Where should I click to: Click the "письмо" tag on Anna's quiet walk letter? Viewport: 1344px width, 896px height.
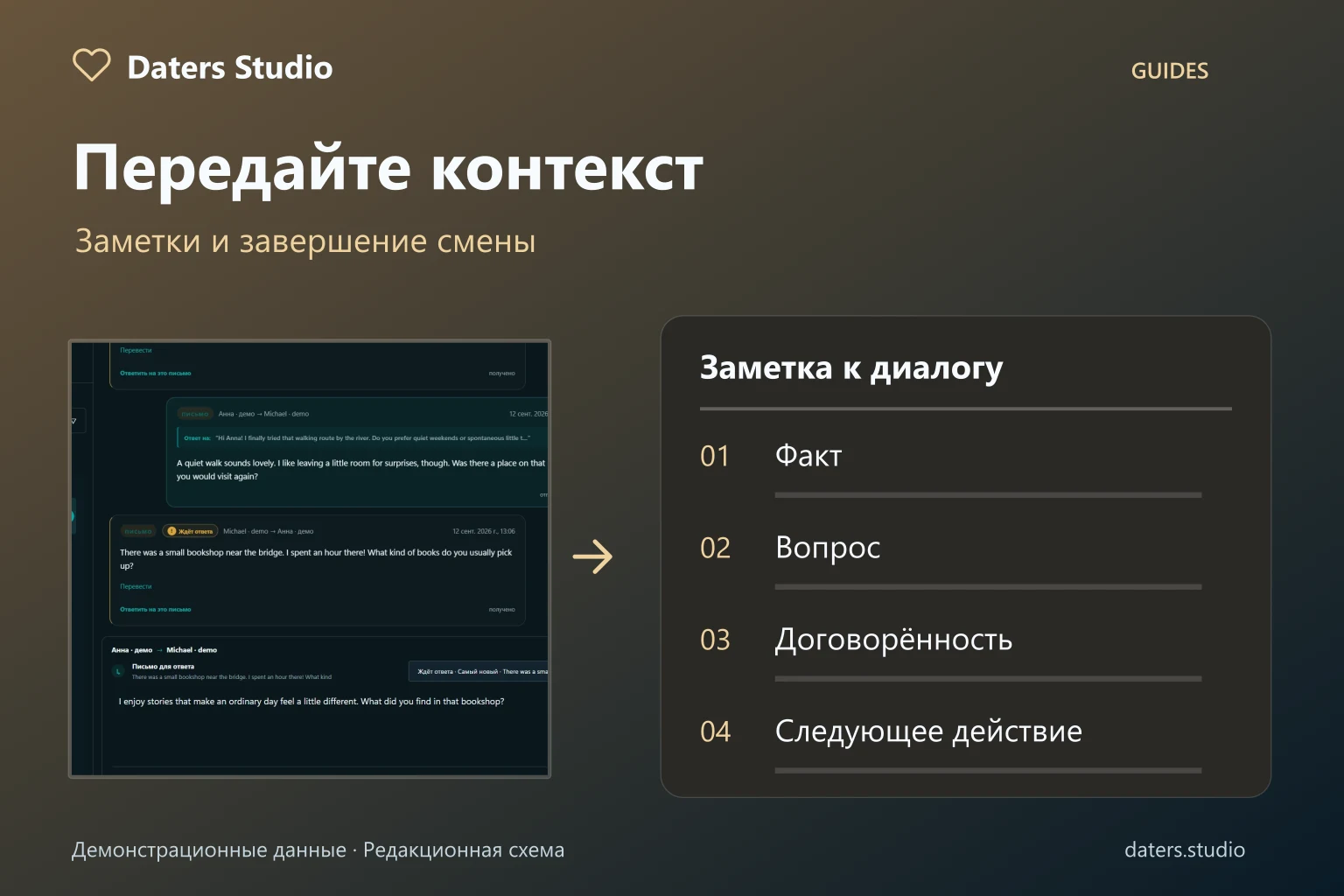point(194,414)
